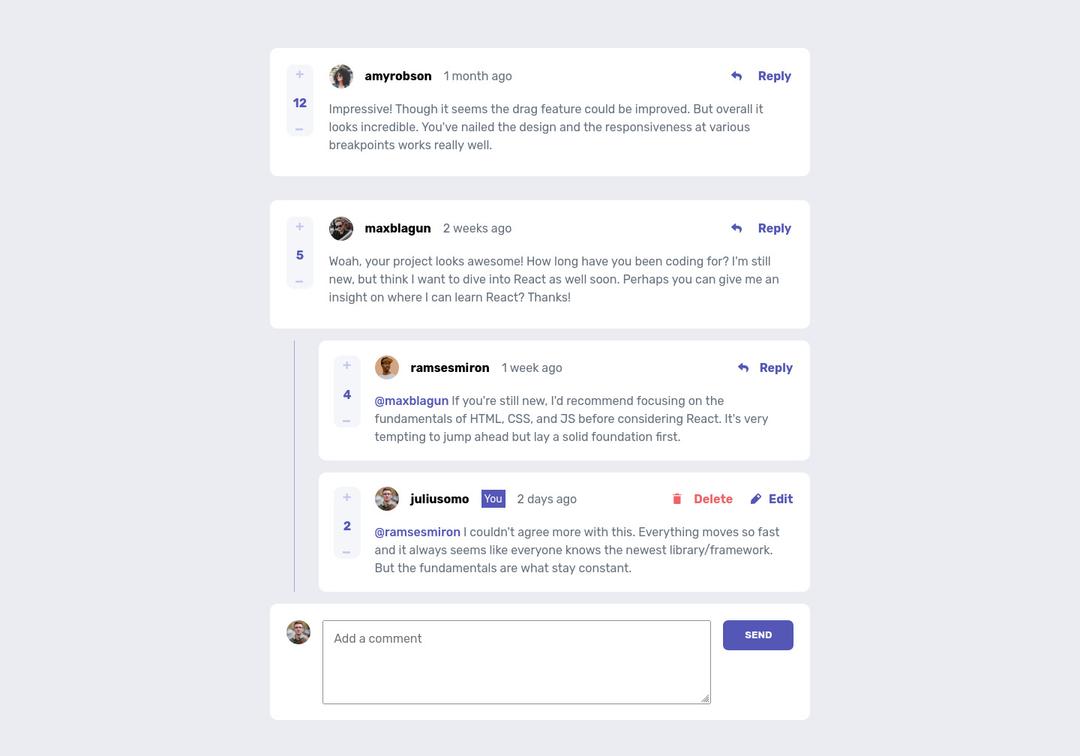This screenshot has width=1080, height=756.
Task: Click amyrobson's avatar picture
Action: point(341,77)
